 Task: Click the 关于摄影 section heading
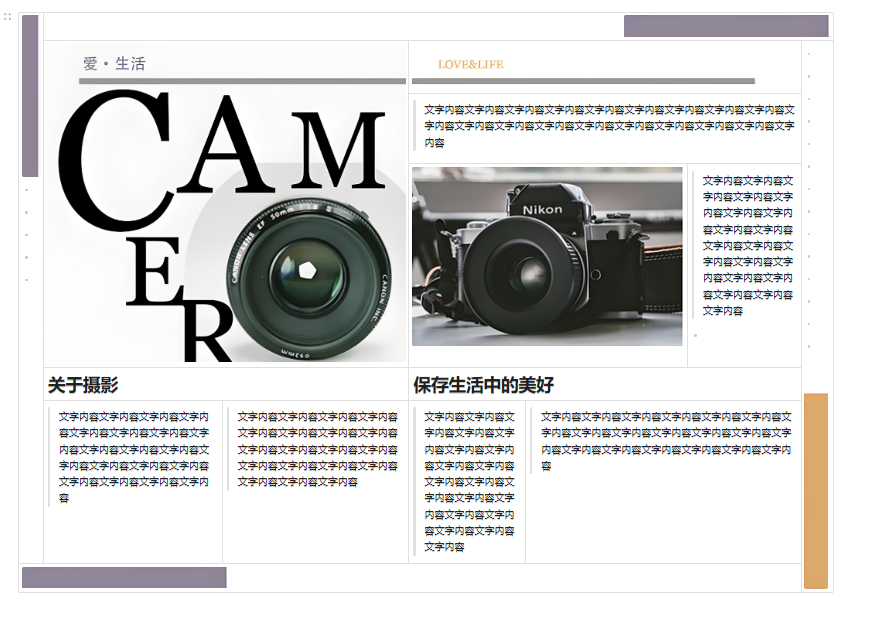tap(83, 385)
